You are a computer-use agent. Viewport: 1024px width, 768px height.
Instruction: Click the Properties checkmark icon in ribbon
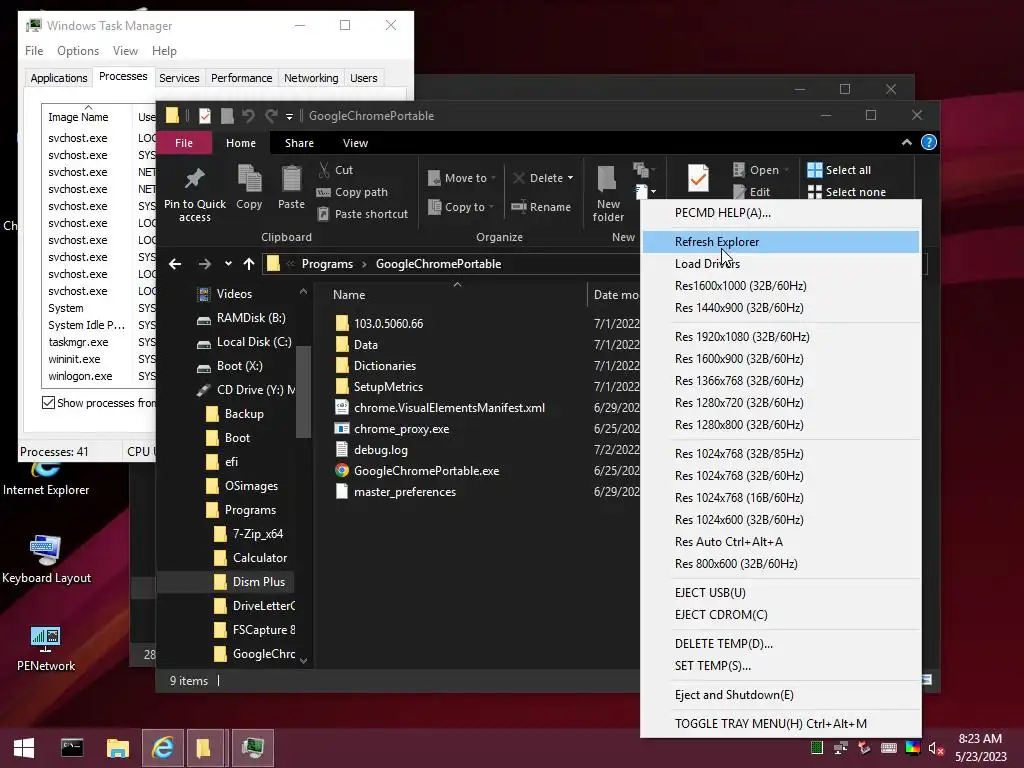pyautogui.click(x=698, y=178)
